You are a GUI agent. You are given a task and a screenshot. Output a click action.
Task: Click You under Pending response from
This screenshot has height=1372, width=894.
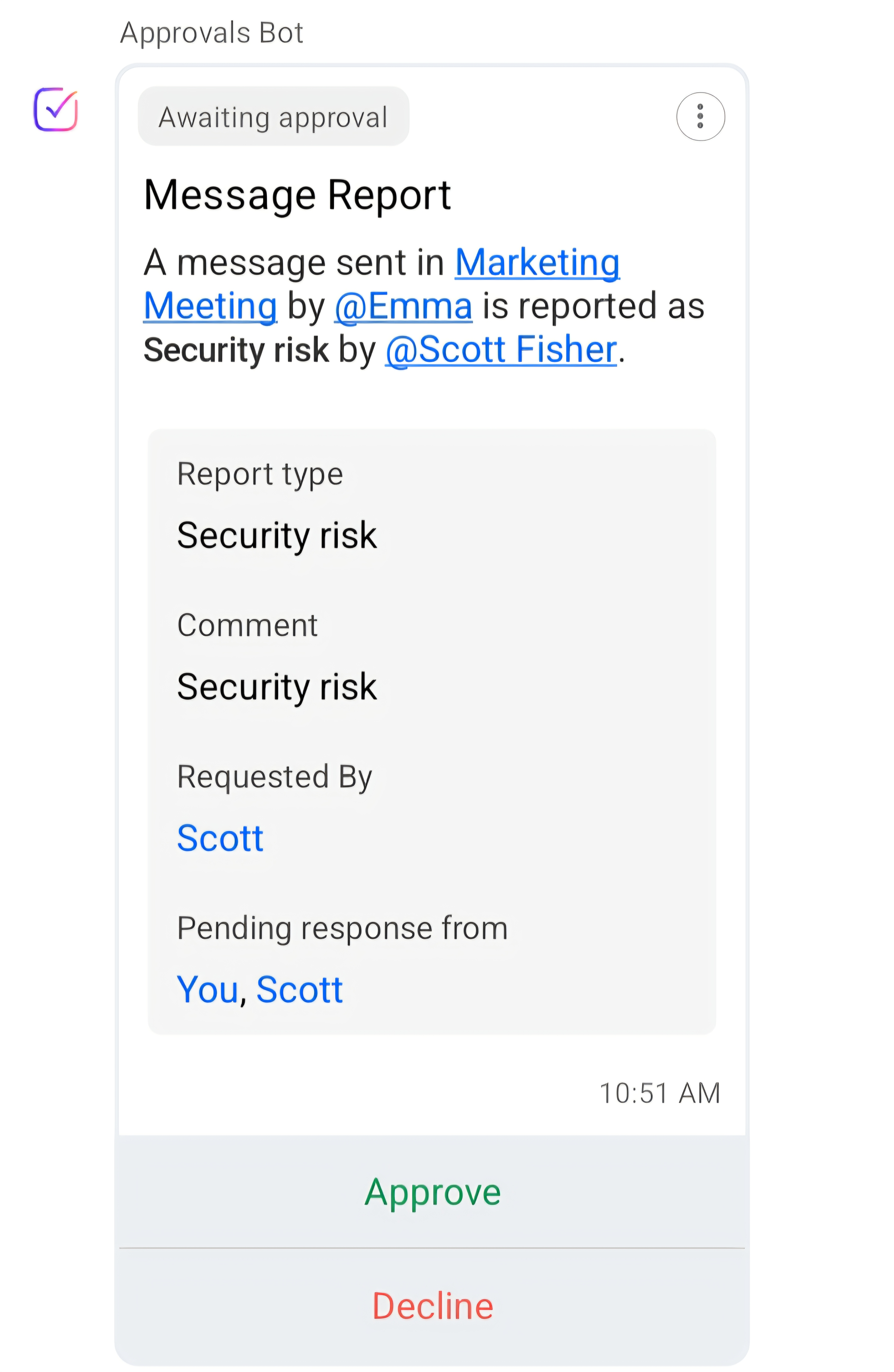pyautogui.click(x=207, y=989)
